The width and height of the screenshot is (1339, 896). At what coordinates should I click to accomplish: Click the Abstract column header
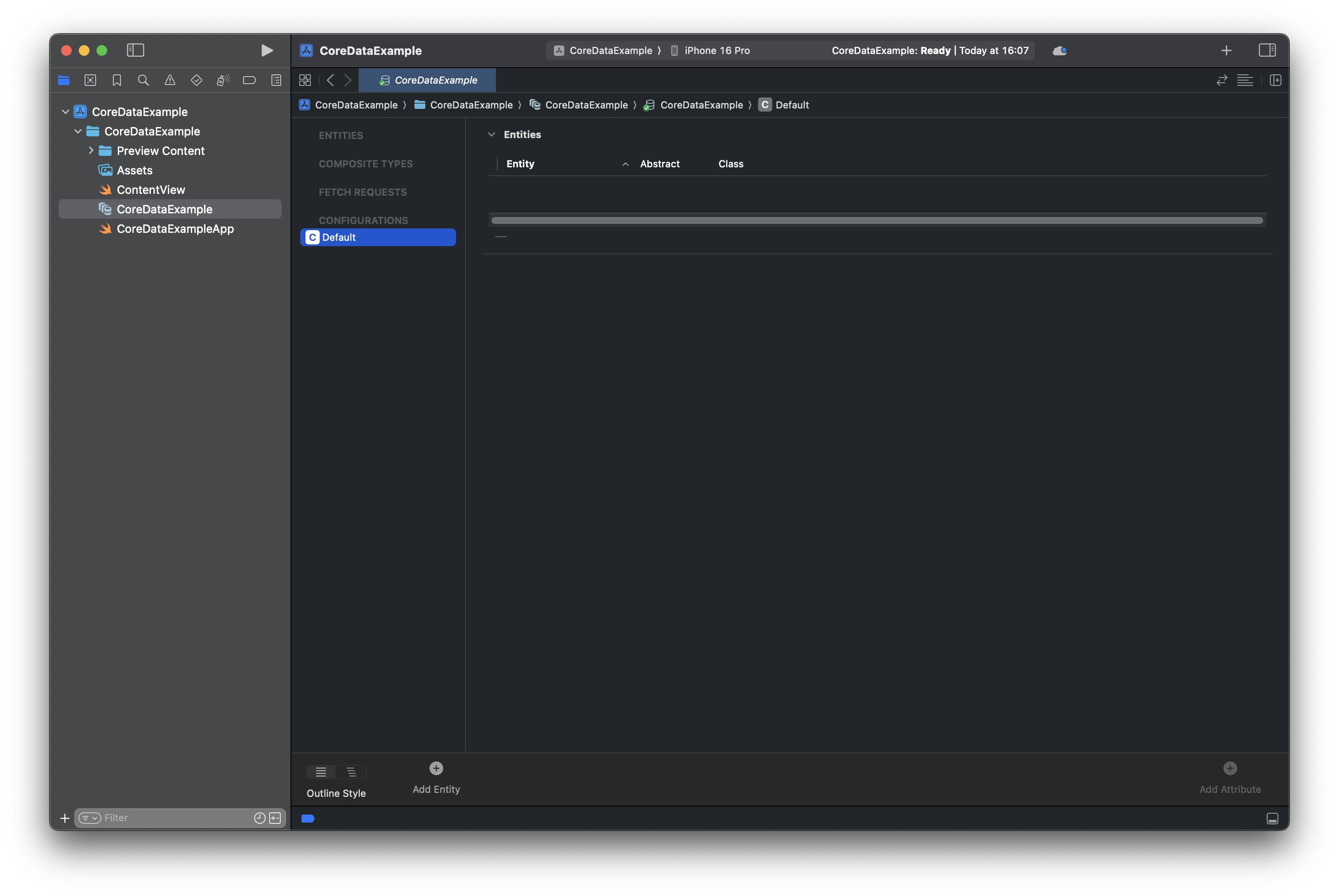[x=659, y=164]
